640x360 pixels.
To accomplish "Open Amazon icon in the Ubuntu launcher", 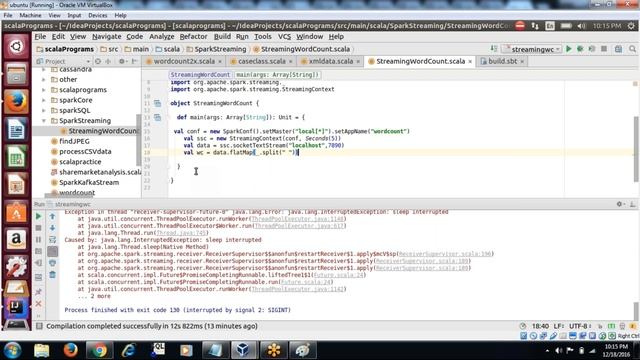I will (x=16, y=239).
